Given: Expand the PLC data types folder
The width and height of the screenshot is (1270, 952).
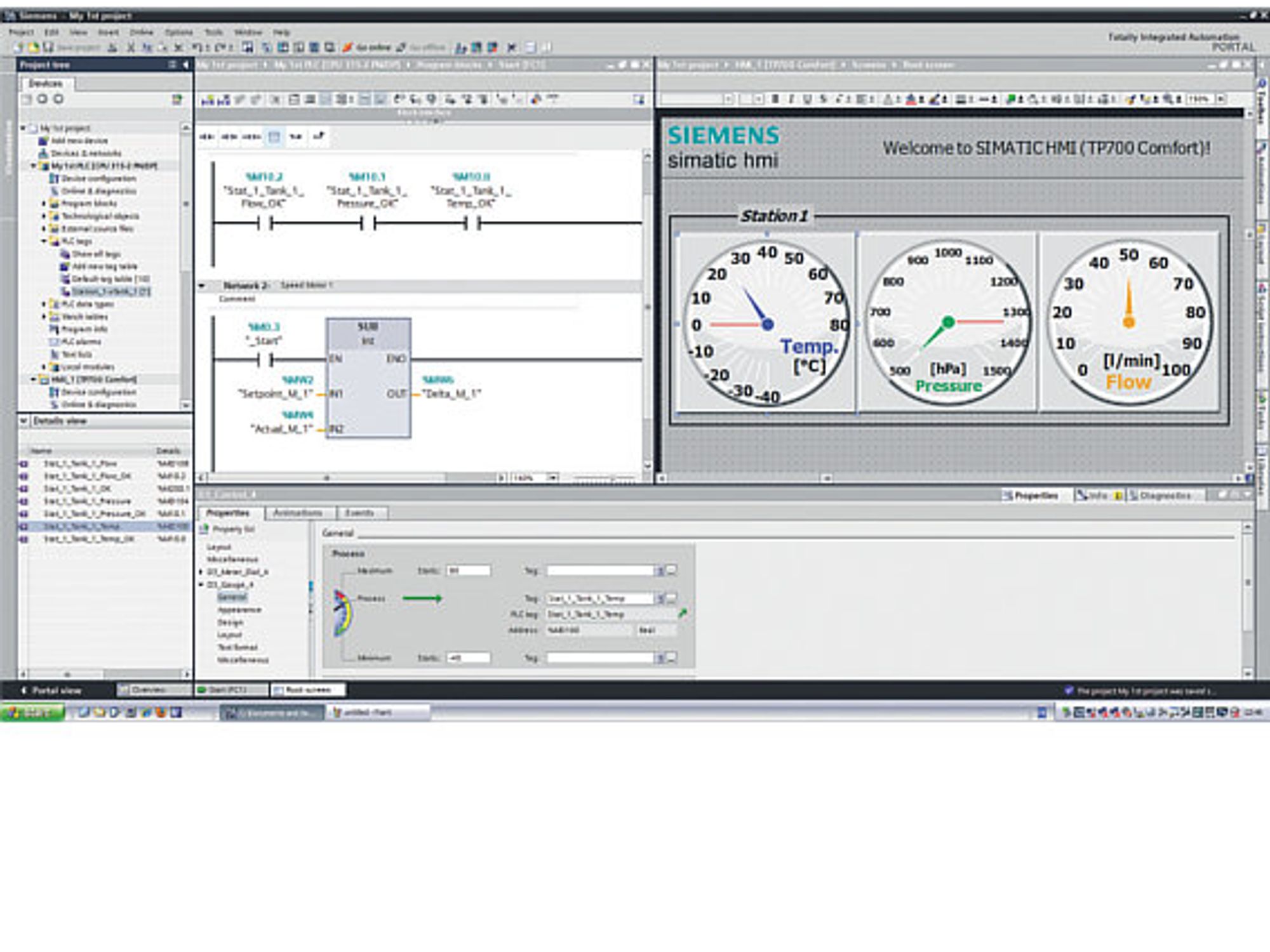Looking at the screenshot, I should pos(44,304).
